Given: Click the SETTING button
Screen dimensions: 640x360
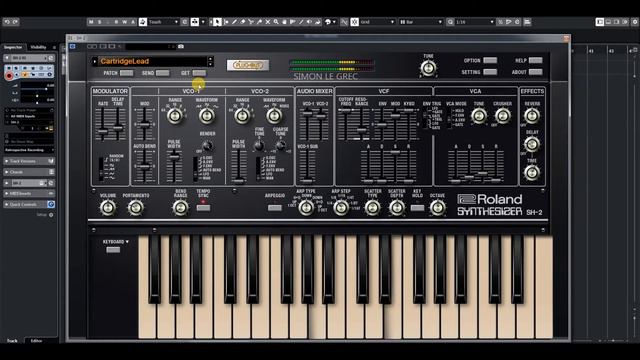Looking at the screenshot, I should click(x=490, y=72).
